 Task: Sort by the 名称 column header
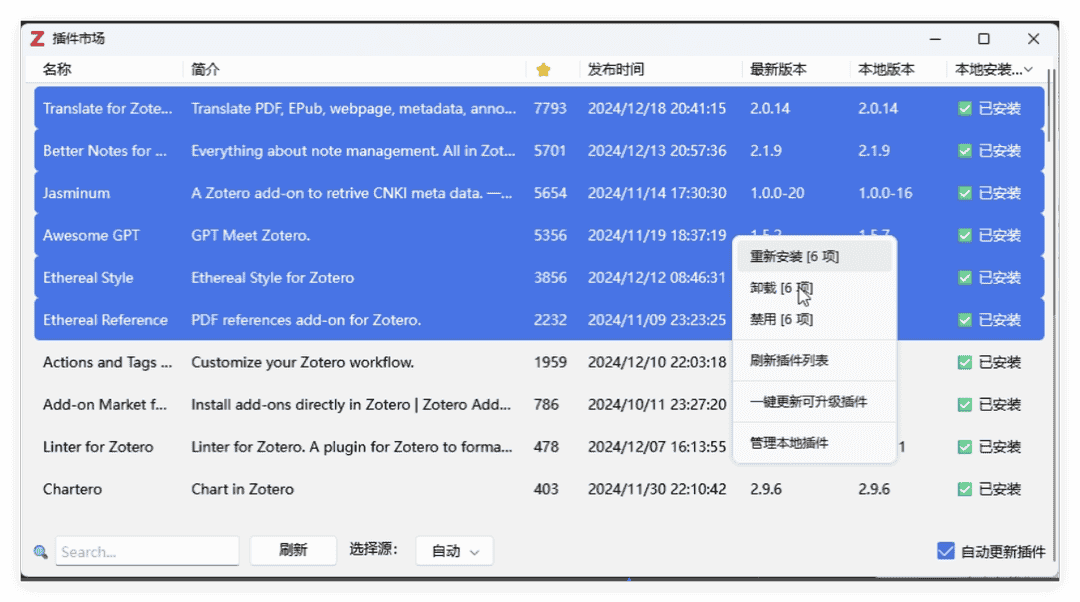(57, 70)
